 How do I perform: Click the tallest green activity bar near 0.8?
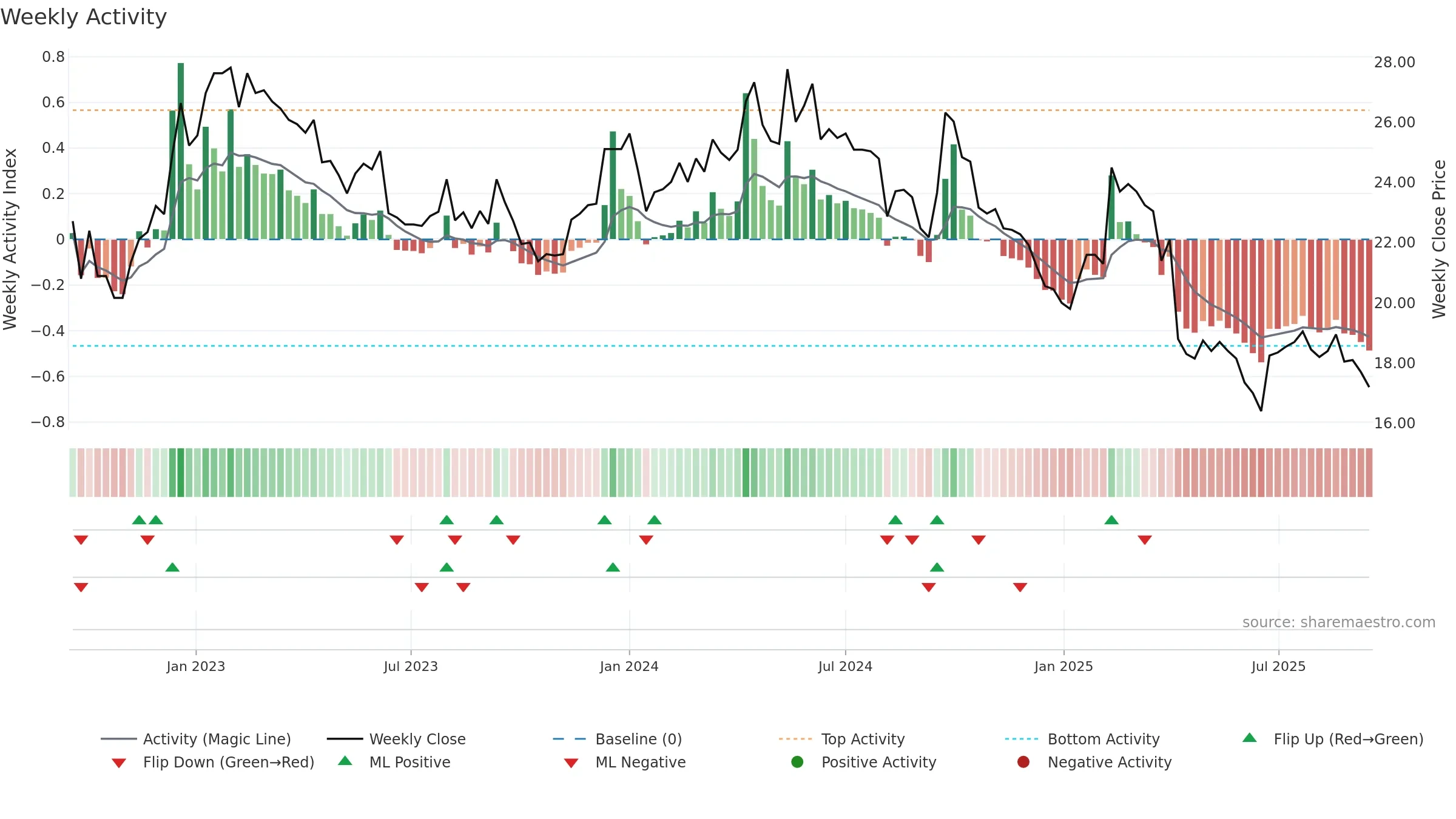click(181, 151)
